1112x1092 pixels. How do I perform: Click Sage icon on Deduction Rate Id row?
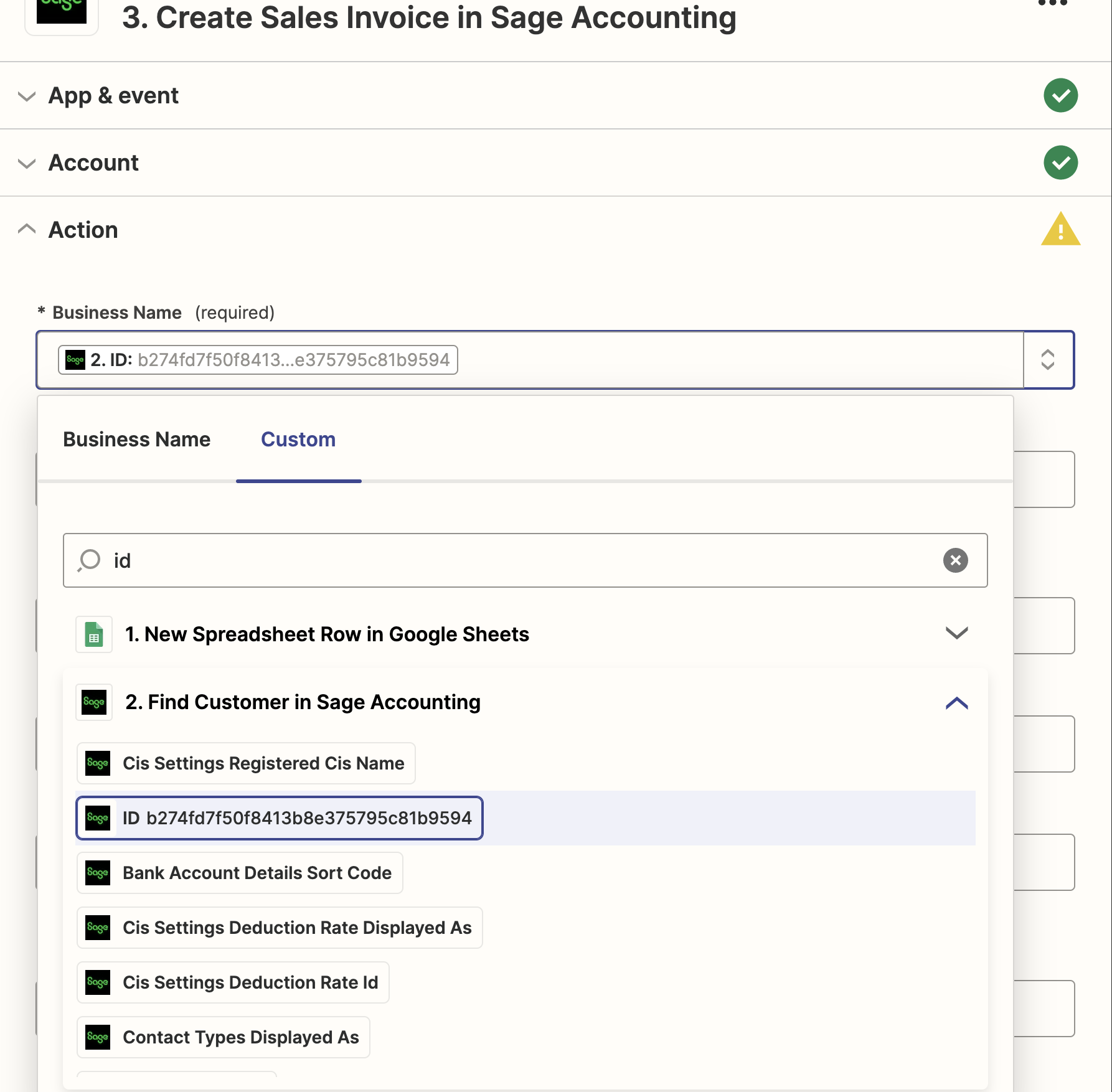(x=98, y=982)
